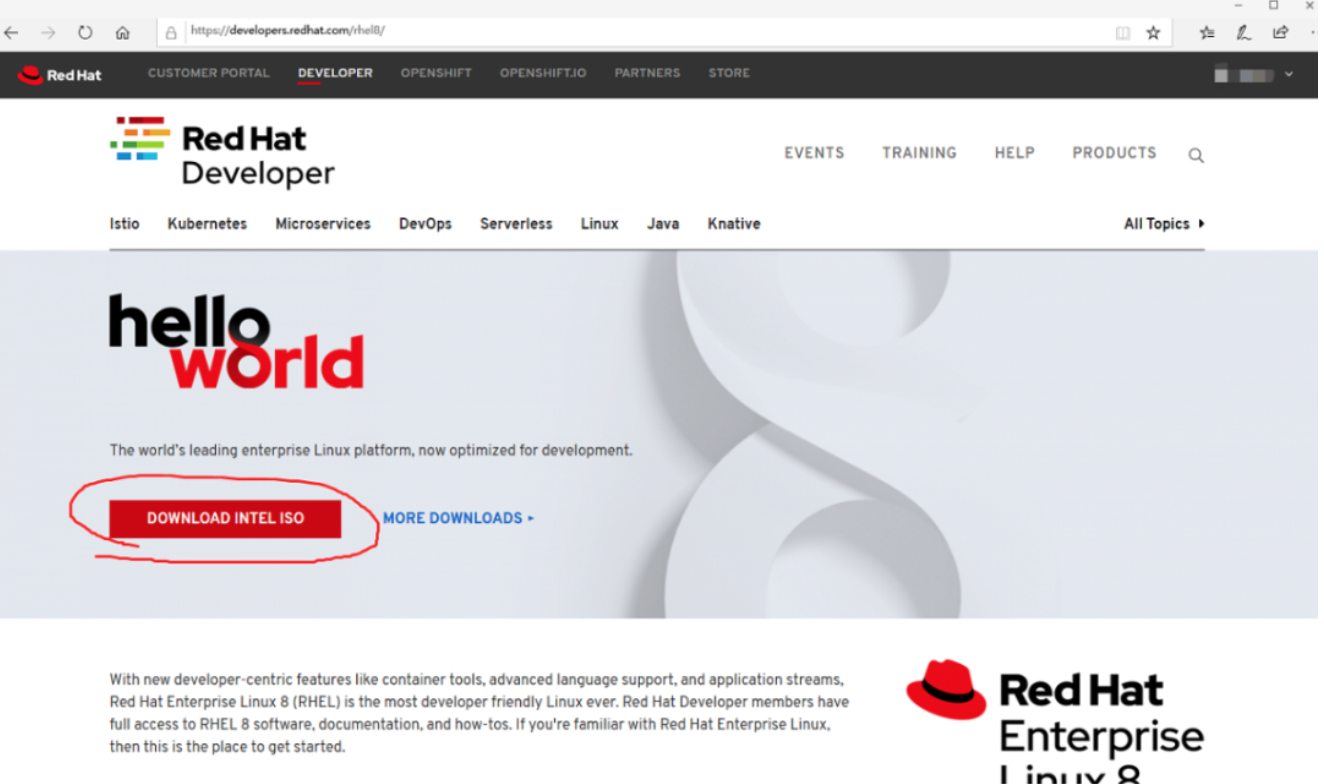This screenshot has height=784, width=1324.
Task: Click the URL address bar
Action: click(640, 31)
